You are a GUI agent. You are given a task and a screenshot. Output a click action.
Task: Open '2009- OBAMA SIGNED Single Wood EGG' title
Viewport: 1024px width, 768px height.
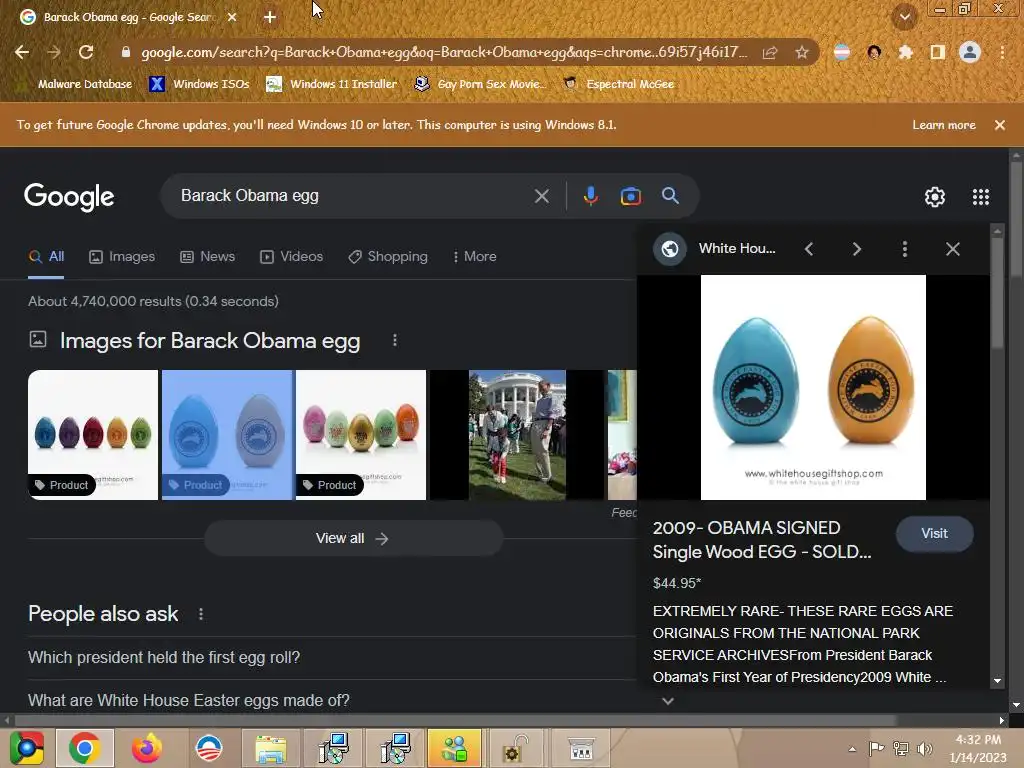pos(762,539)
